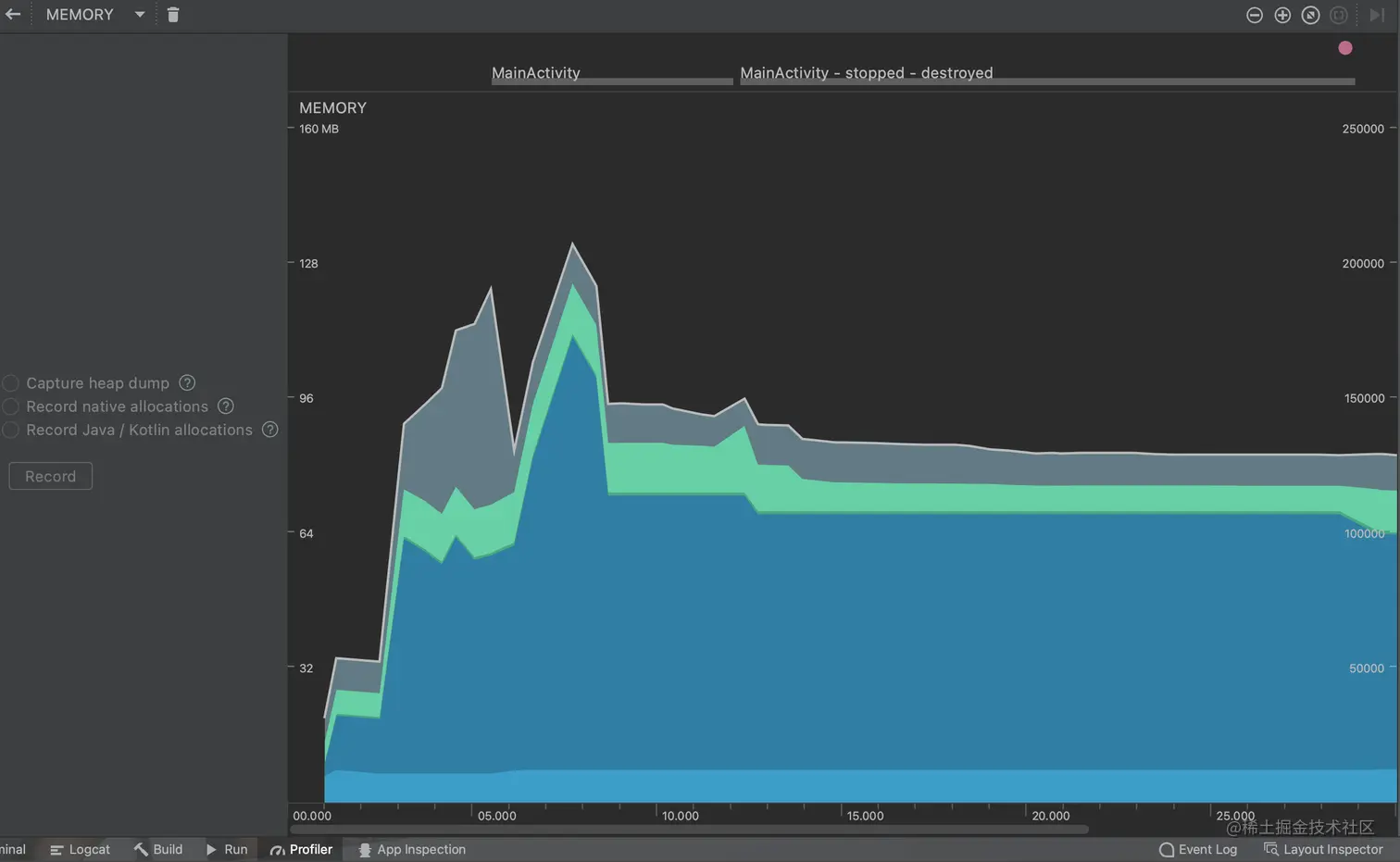Reset the timeline zoom

1310,15
